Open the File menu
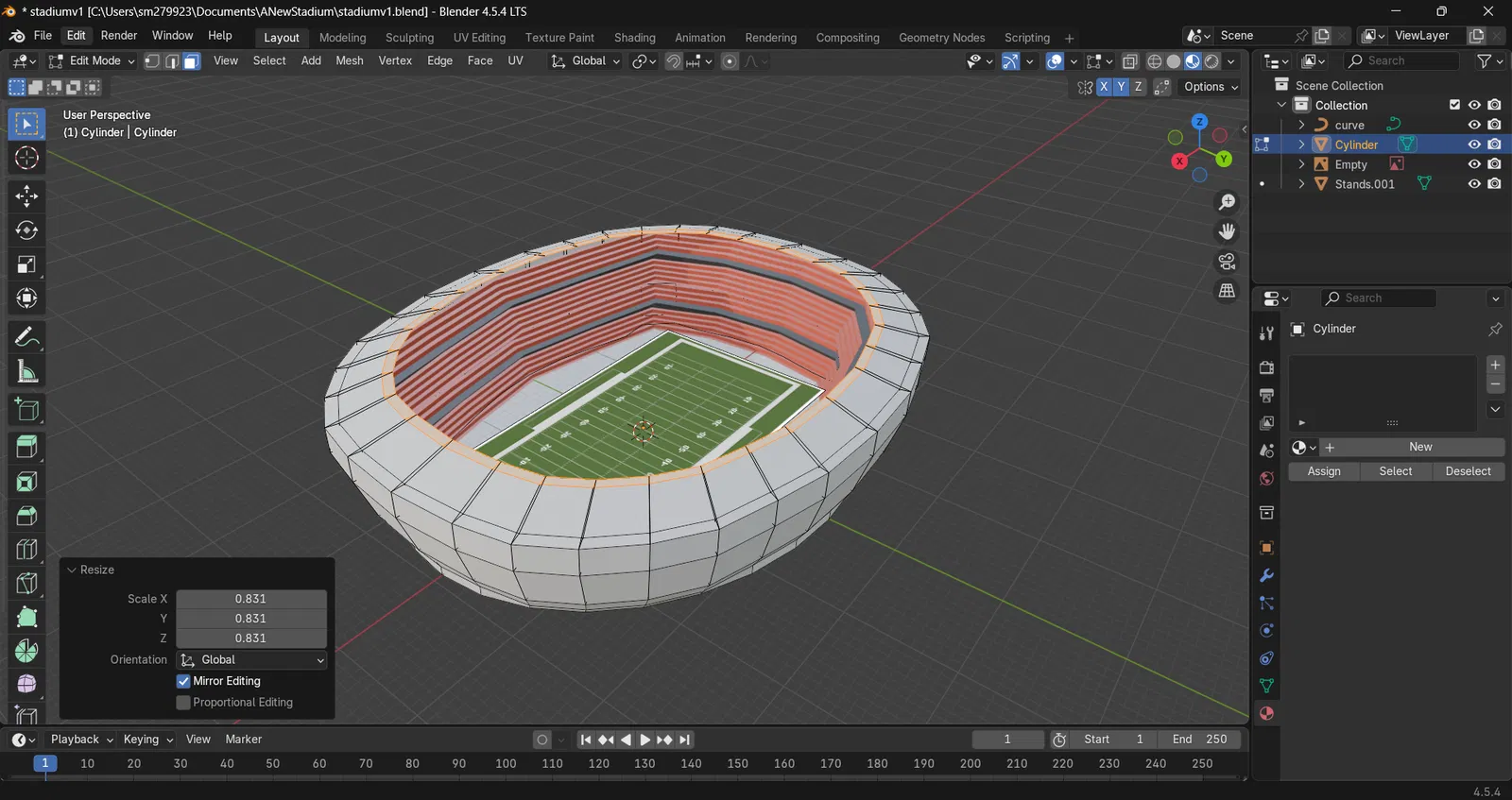The width and height of the screenshot is (1512, 800). click(x=43, y=36)
